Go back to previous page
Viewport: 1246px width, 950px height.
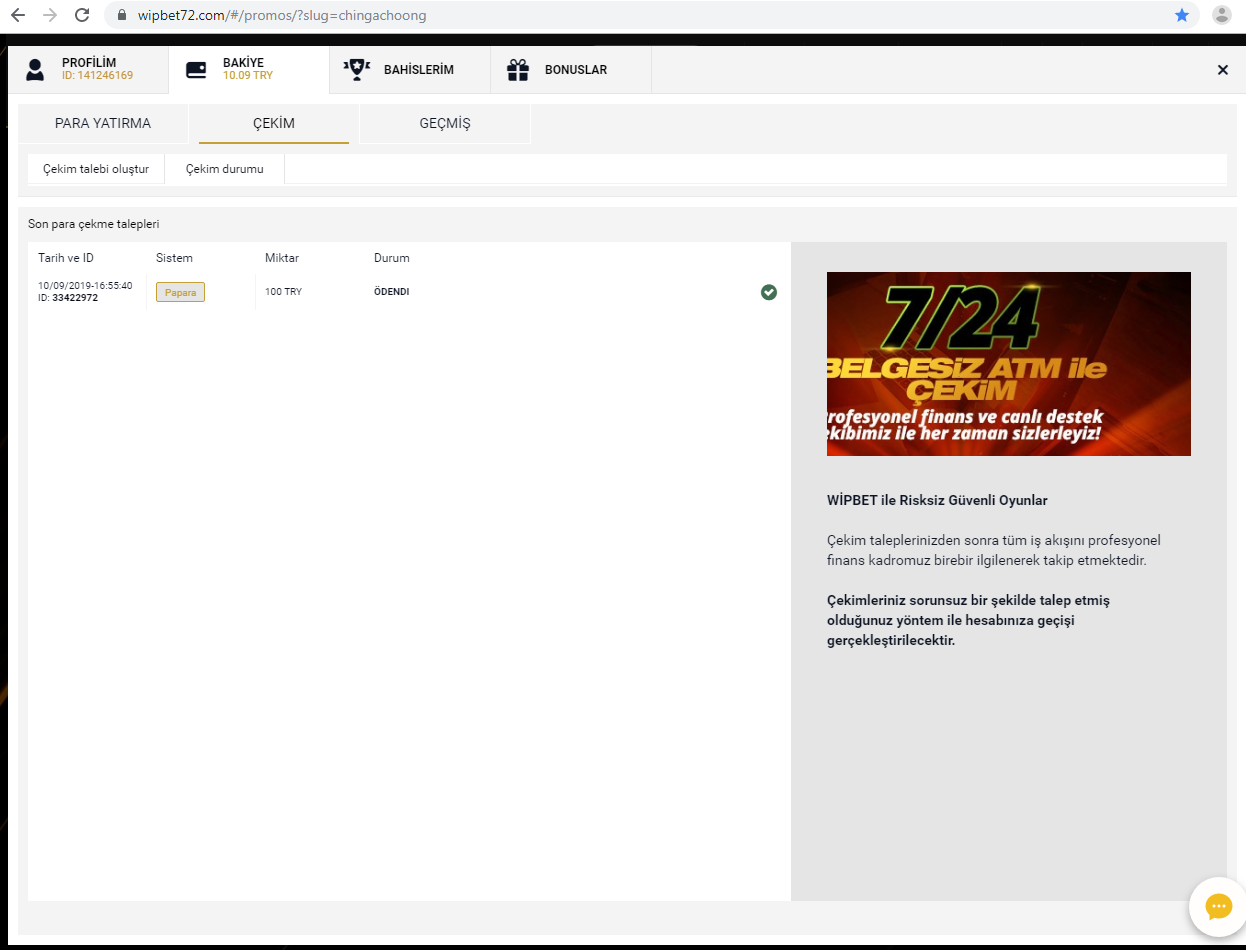(x=18, y=15)
